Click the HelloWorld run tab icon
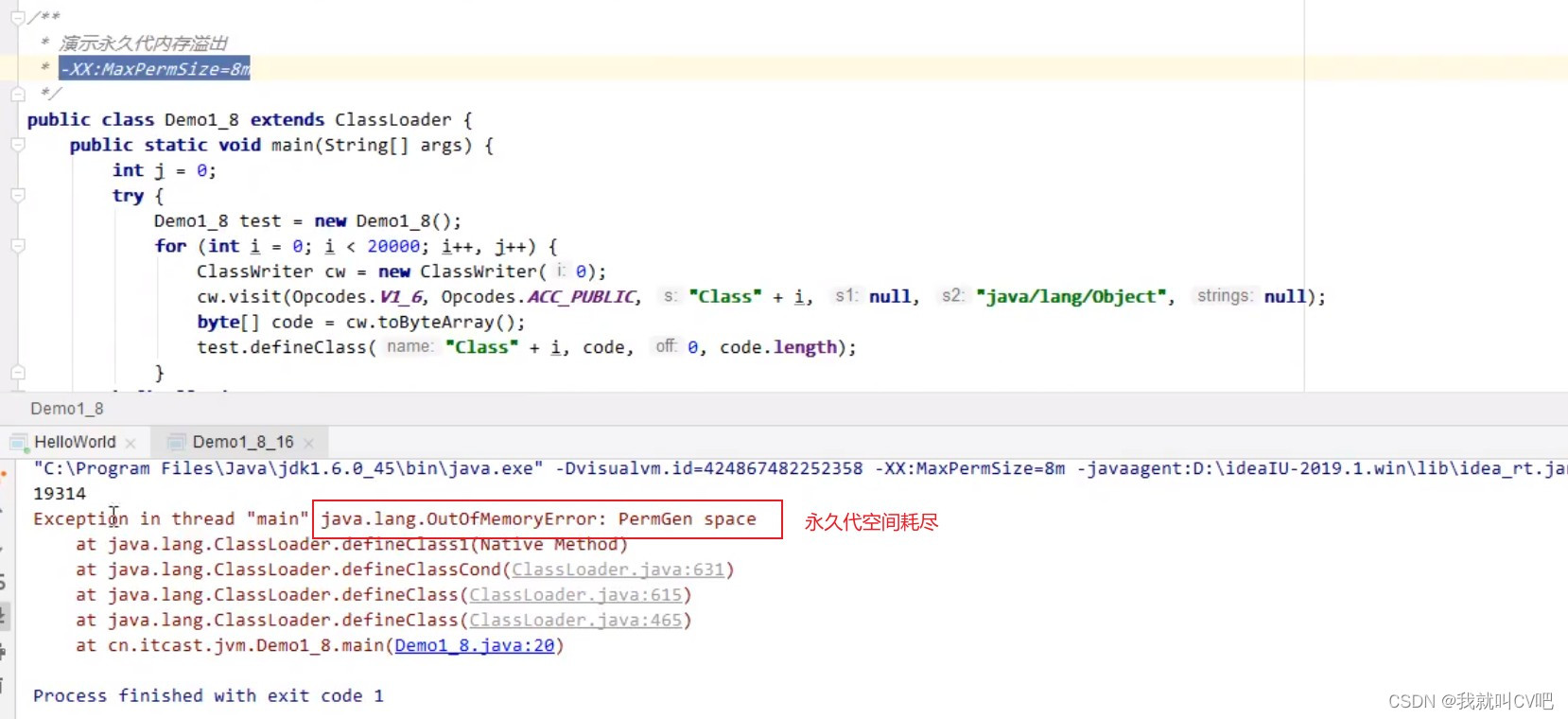Screen dimensions: 1568x719 (x=19, y=442)
